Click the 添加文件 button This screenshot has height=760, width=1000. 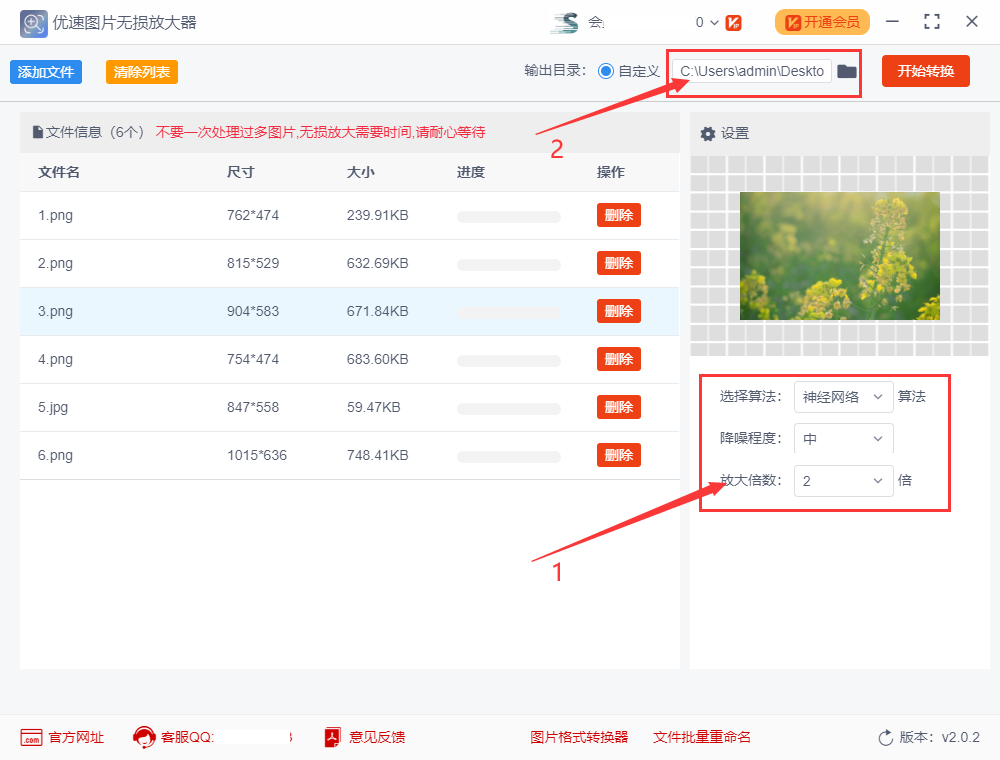46,71
